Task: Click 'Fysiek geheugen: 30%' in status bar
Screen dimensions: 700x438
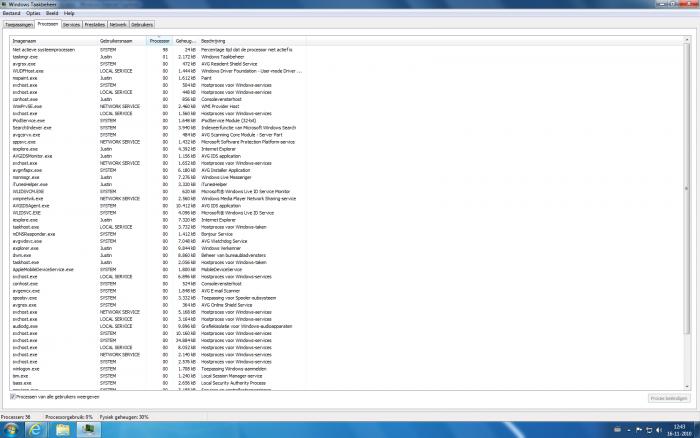Action: (124, 417)
